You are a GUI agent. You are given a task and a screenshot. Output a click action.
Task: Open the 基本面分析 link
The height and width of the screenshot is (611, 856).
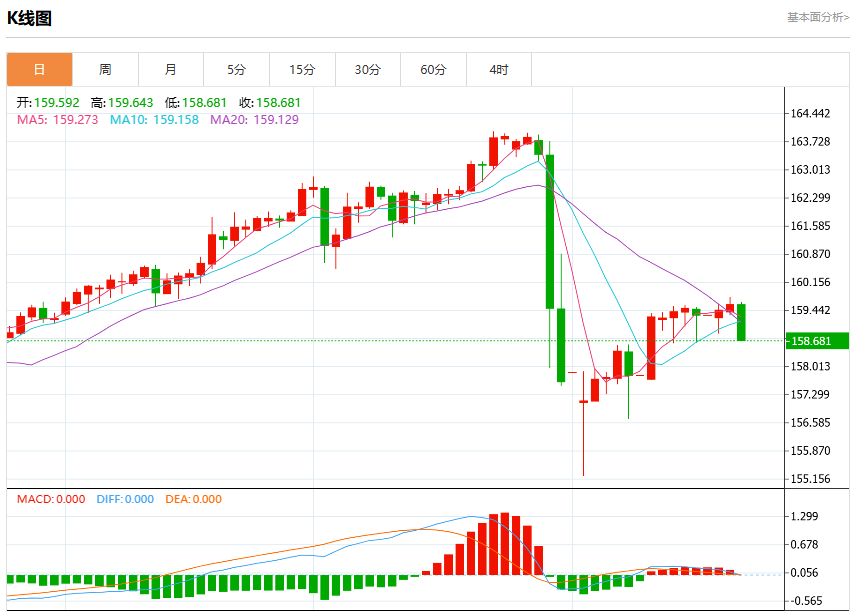point(818,17)
